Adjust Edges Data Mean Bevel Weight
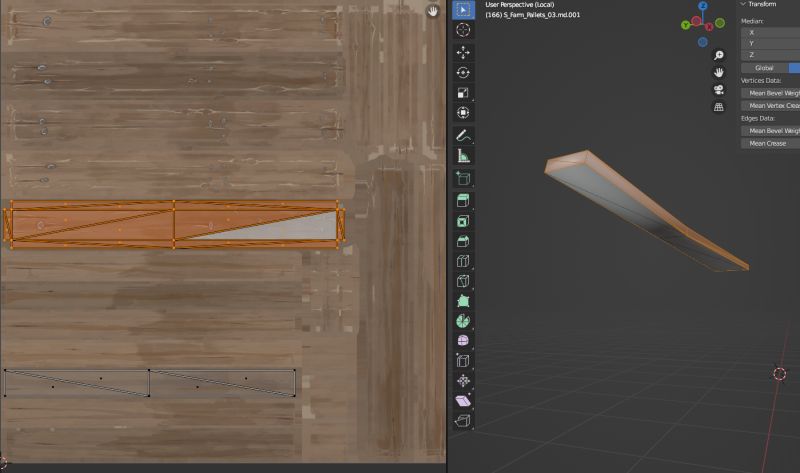Screen dimensions: 800x473 point(770,131)
